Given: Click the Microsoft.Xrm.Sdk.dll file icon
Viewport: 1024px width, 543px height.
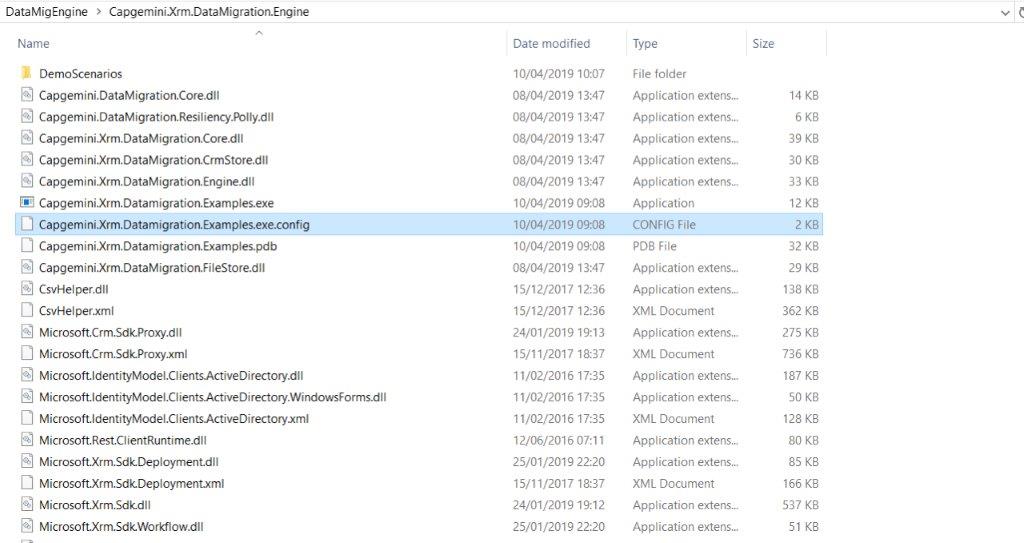Looking at the screenshot, I should click(x=27, y=504).
